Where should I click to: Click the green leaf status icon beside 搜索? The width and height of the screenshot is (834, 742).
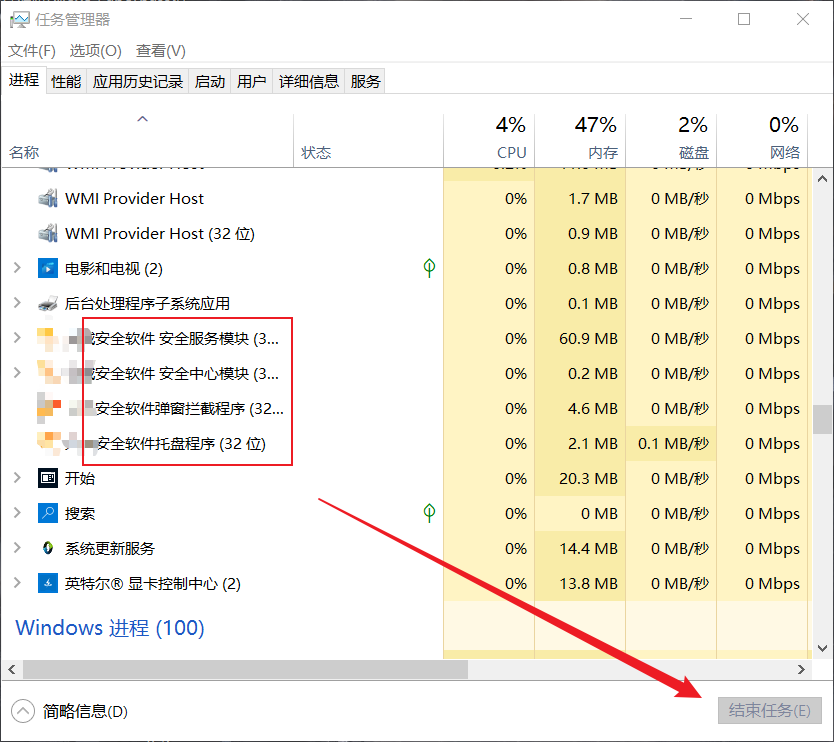click(x=429, y=513)
